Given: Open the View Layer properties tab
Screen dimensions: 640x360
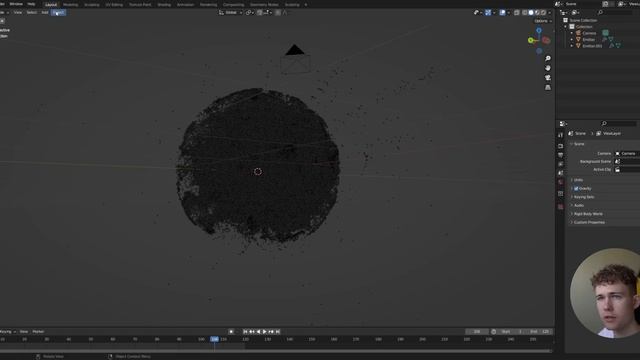Looking at the screenshot, I should pos(560,164).
